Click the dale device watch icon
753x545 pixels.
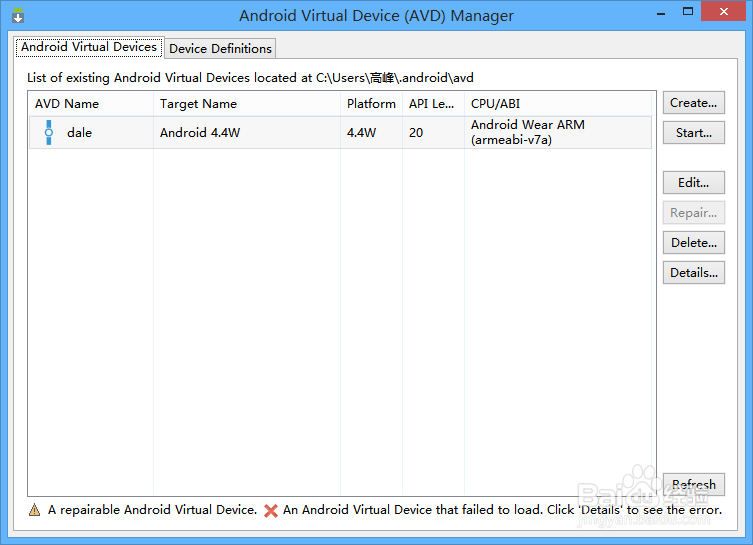[x=48, y=133]
